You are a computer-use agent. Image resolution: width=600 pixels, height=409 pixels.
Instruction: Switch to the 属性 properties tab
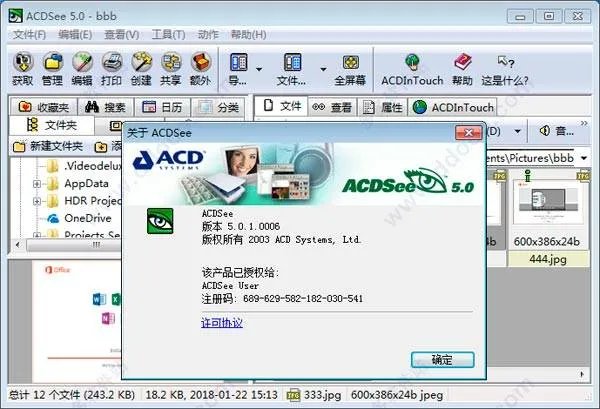[x=382, y=108]
